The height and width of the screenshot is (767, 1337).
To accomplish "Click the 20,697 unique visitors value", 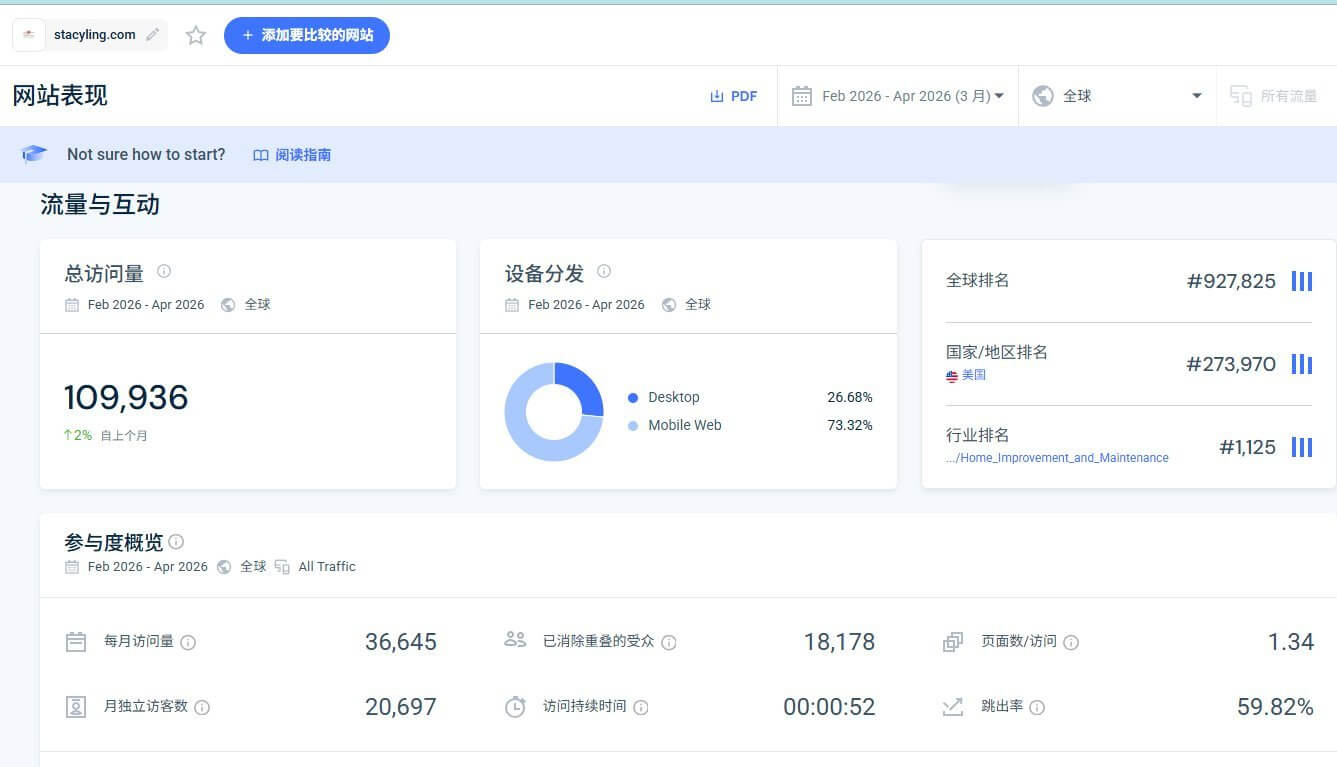I will [401, 707].
